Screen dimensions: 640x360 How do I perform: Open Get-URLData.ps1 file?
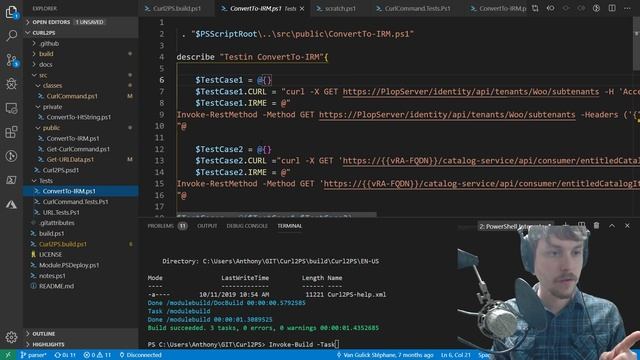(x=81, y=159)
